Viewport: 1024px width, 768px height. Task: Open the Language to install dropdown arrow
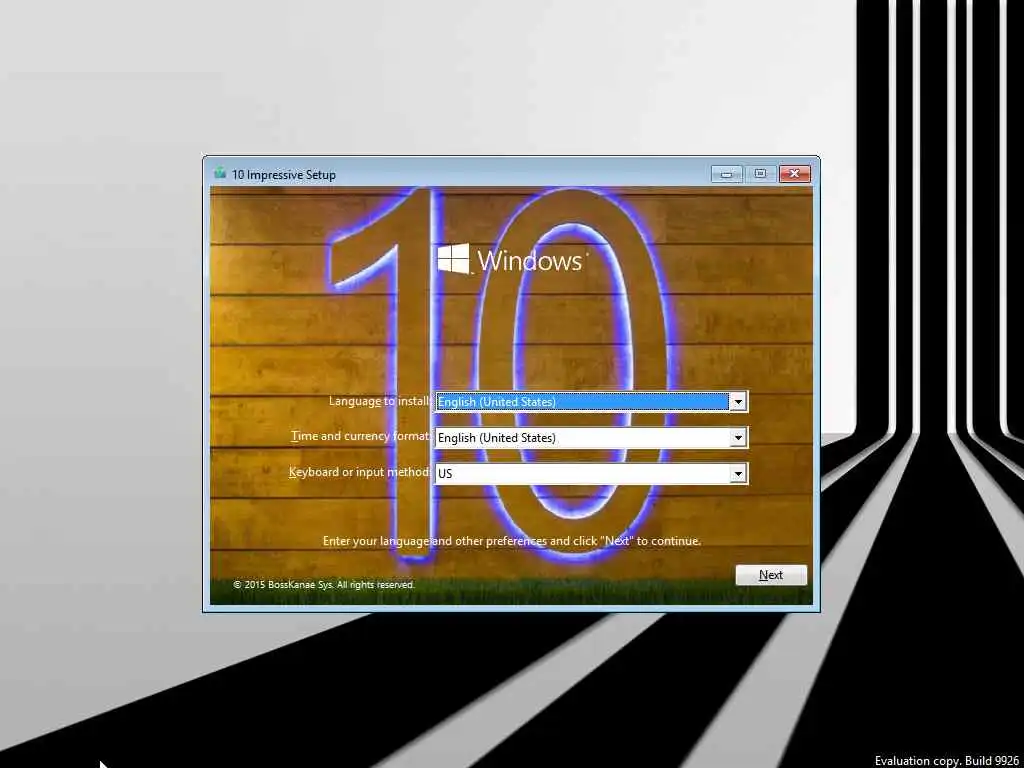click(738, 402)
